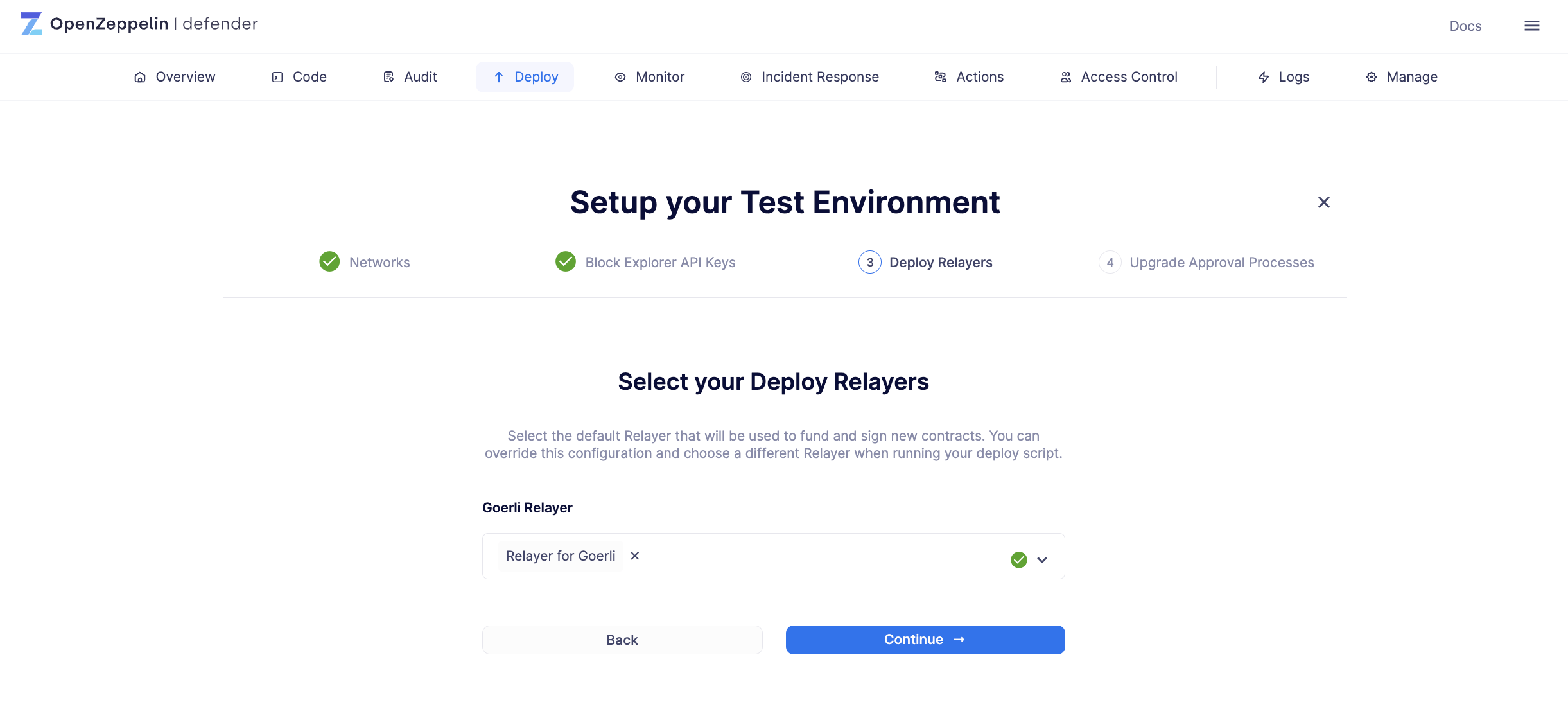
Task: Remove the Relayer for Goerli selection
Action: point(634,556)
